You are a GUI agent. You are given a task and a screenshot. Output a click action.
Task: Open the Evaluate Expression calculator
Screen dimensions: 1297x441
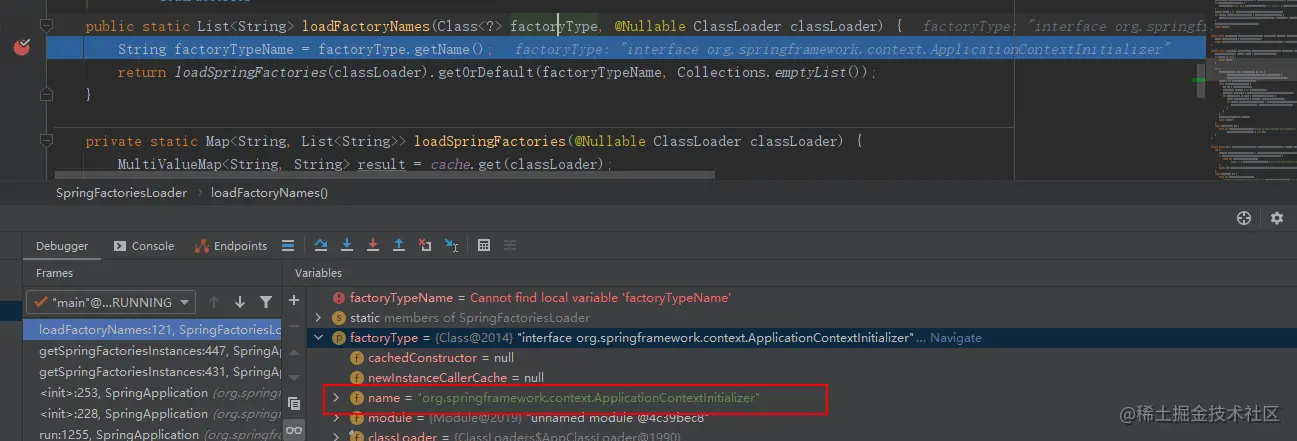point(484,245)
